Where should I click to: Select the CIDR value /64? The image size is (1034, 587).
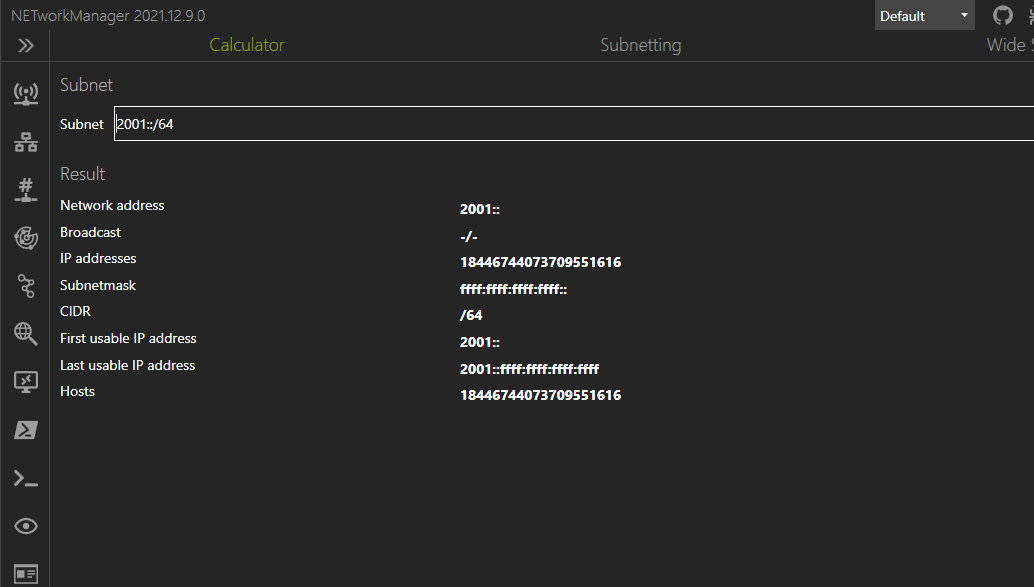pos(471,315)
